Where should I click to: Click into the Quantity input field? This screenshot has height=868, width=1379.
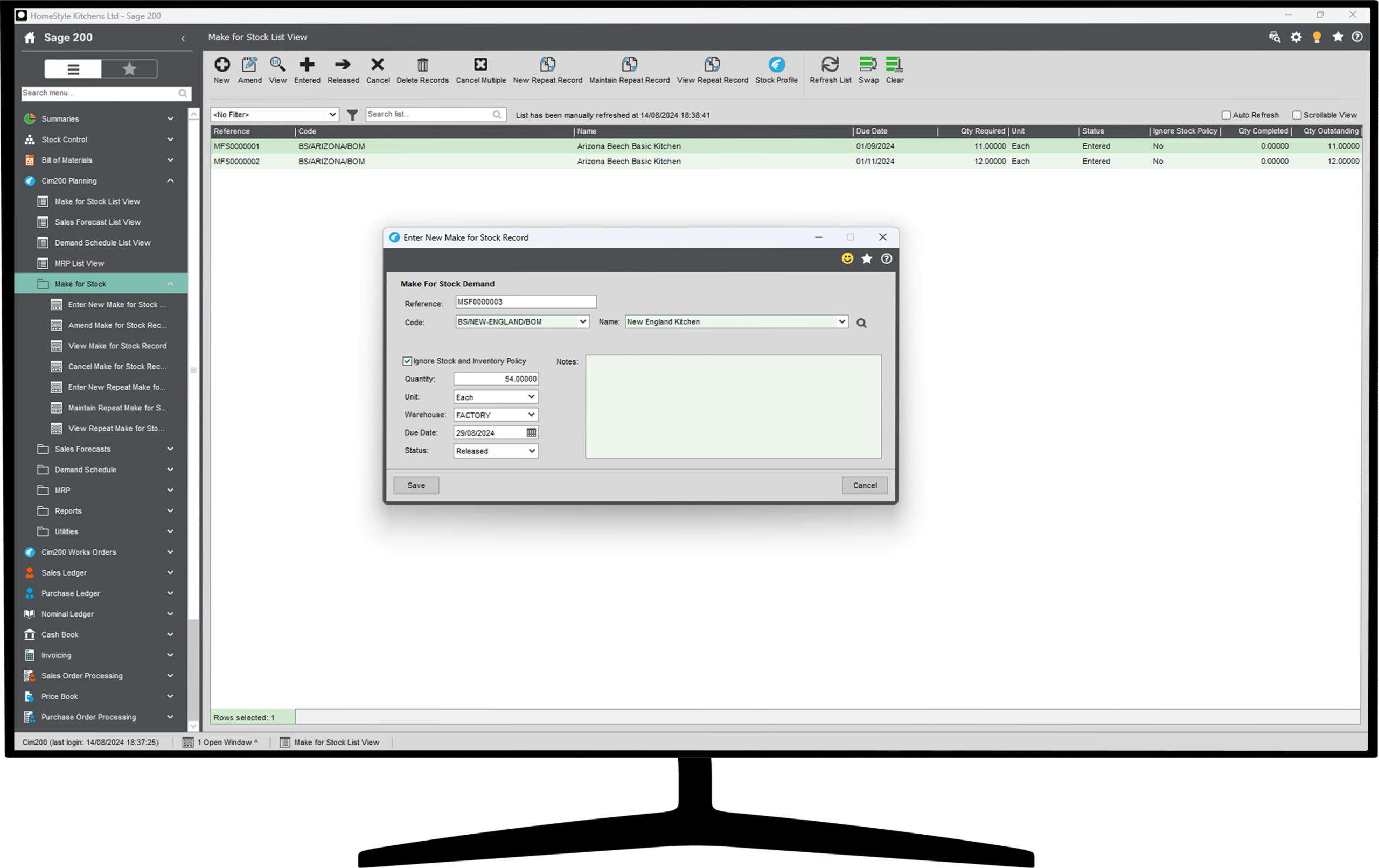[496, 379]
